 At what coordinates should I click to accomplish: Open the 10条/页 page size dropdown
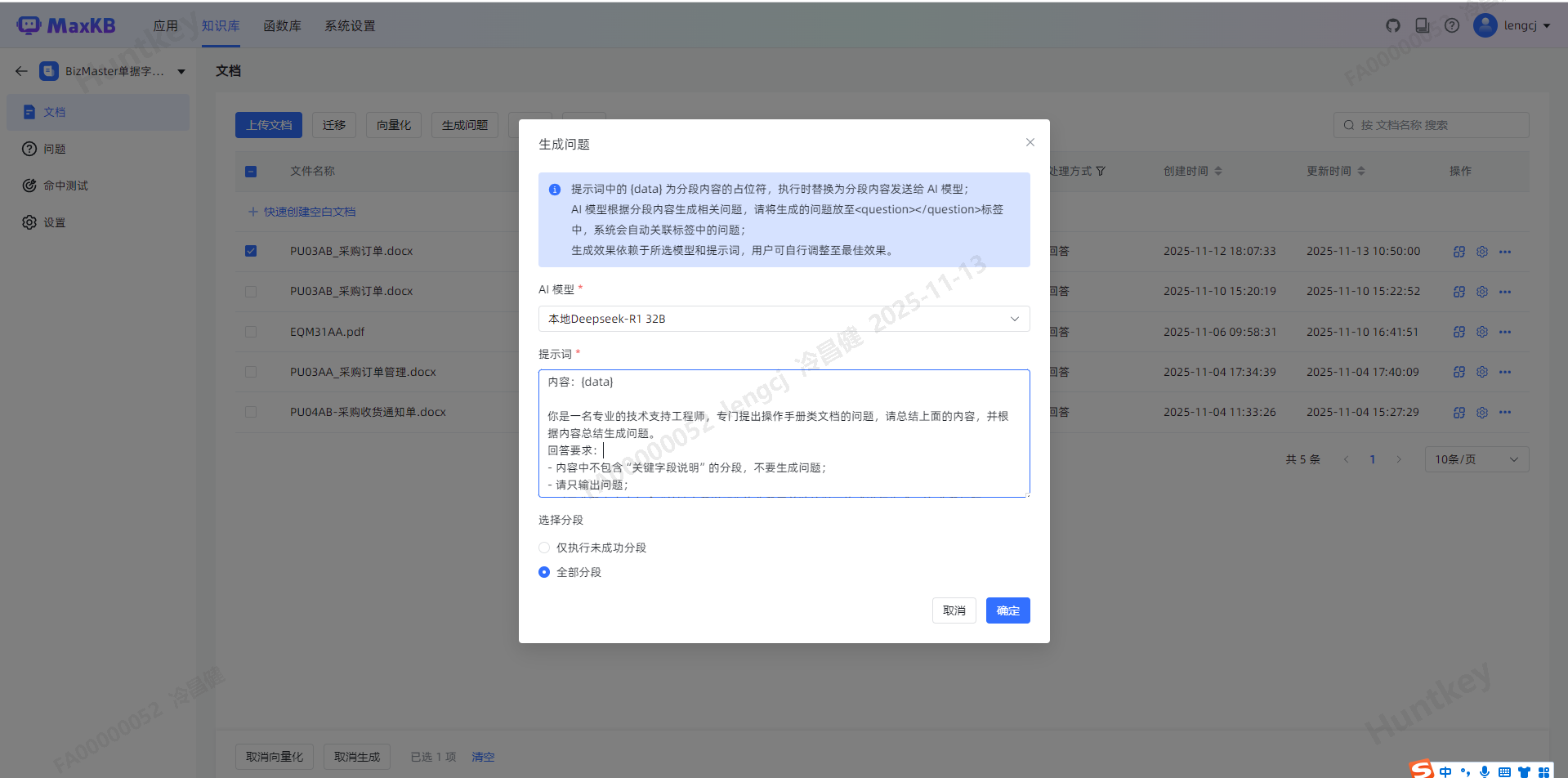pyautogui.click(x=1476, y=459)
